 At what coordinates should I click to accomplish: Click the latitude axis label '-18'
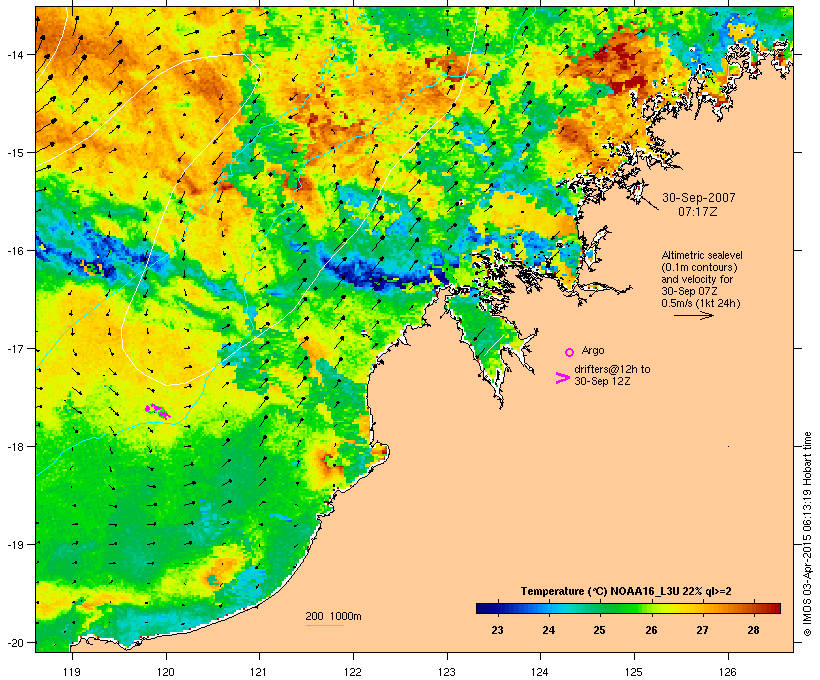[14, 447]
